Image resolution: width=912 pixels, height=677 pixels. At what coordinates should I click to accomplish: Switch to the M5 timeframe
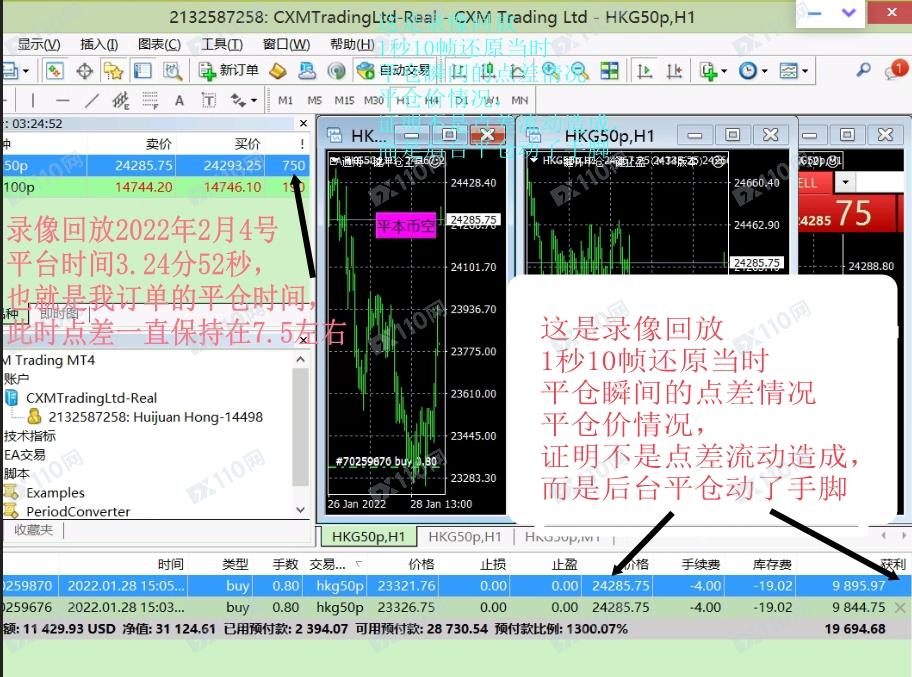point(314,101)
